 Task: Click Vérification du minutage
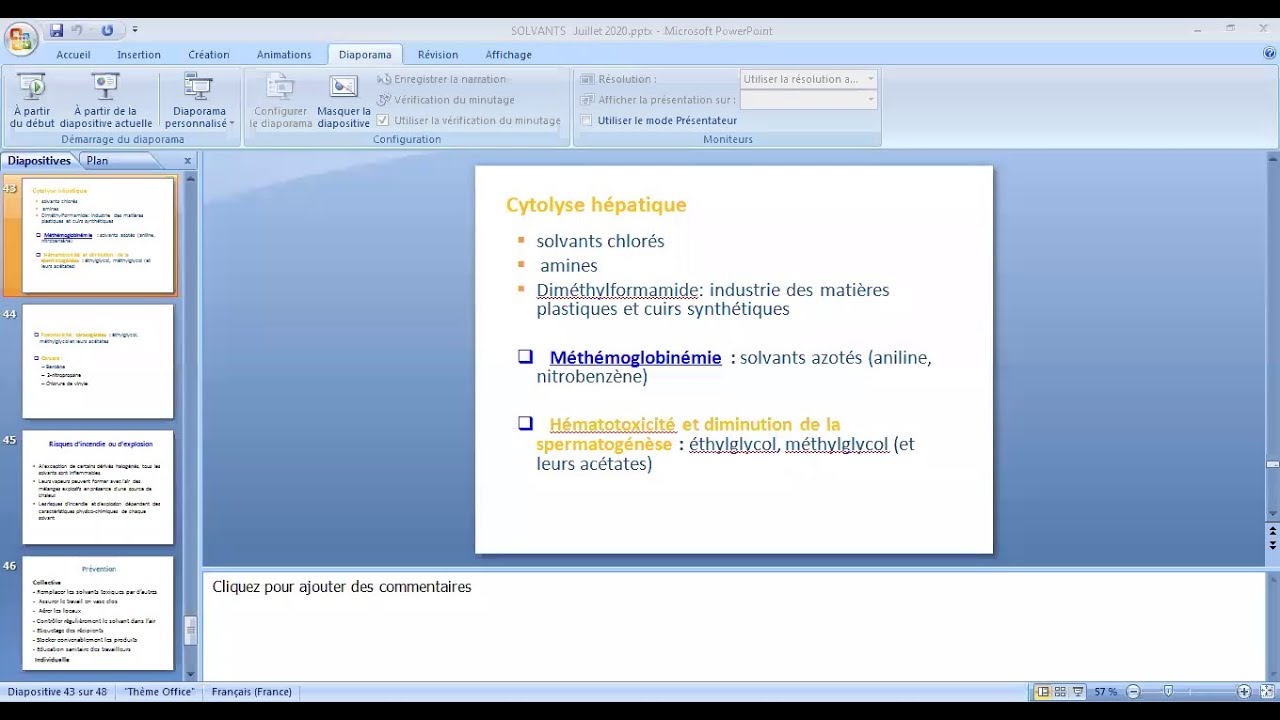[446, 100]
